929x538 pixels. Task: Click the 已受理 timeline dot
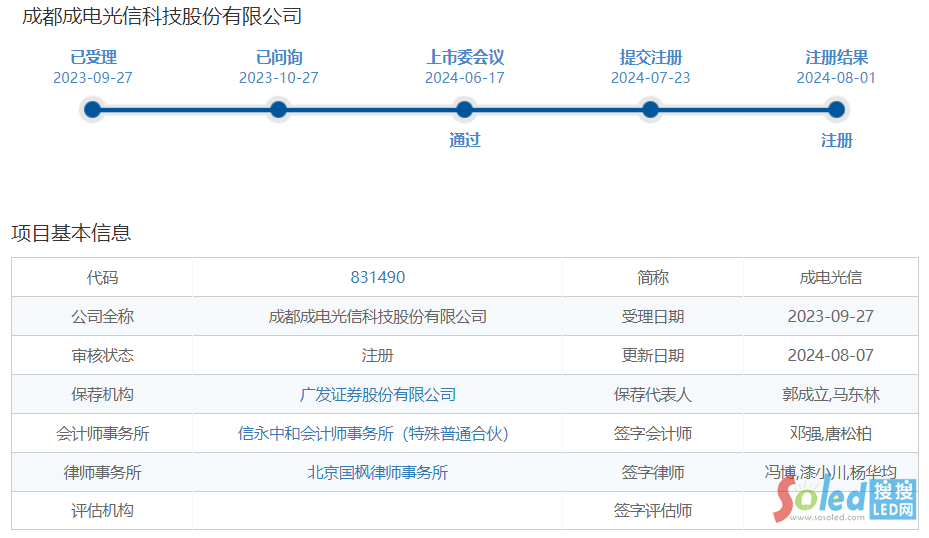[93, 110]
